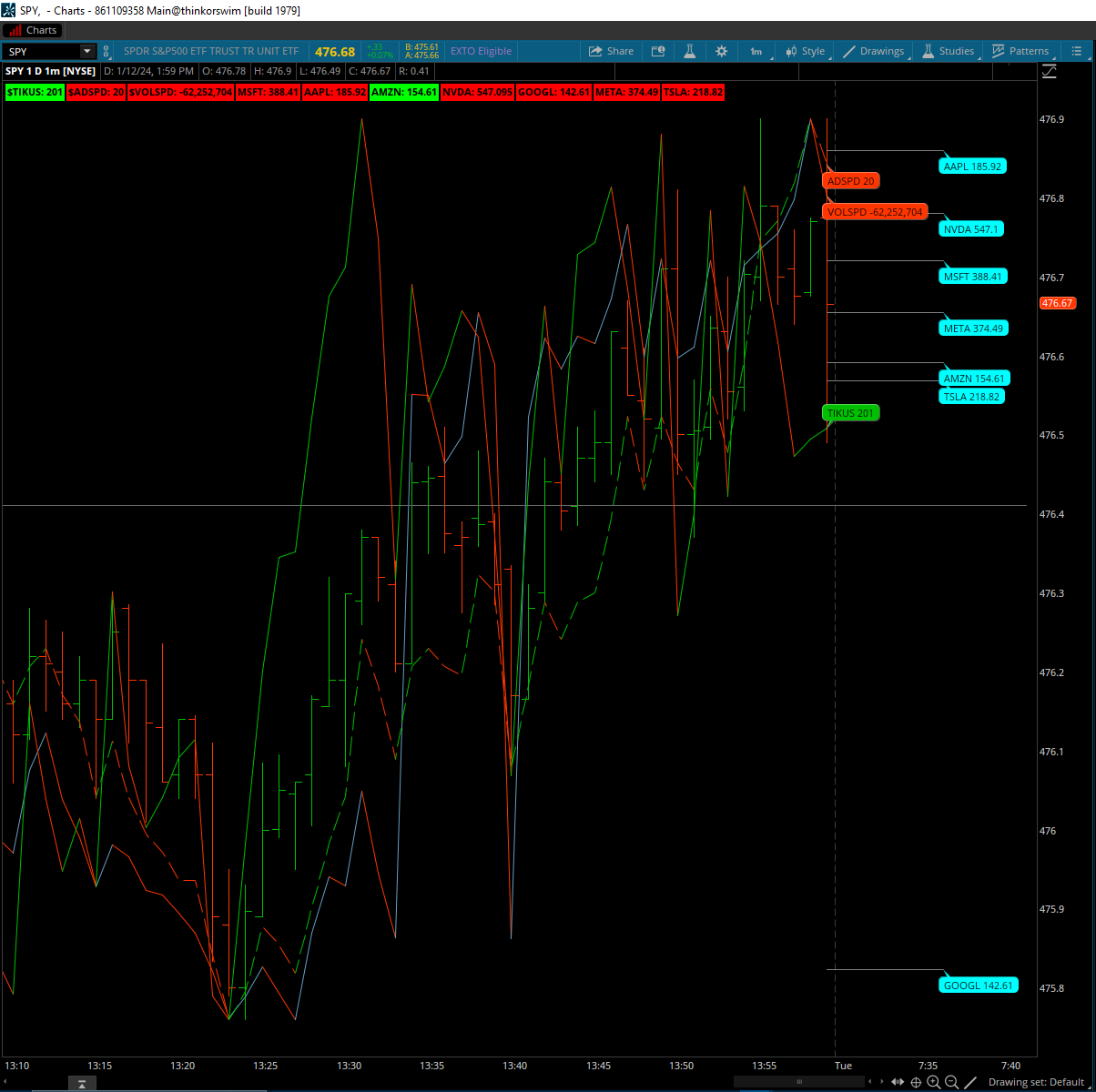This screenshot has height=1092, width=1096.
Task: Click the flask Edit Studies icon
Action: [x=689, y=52]
